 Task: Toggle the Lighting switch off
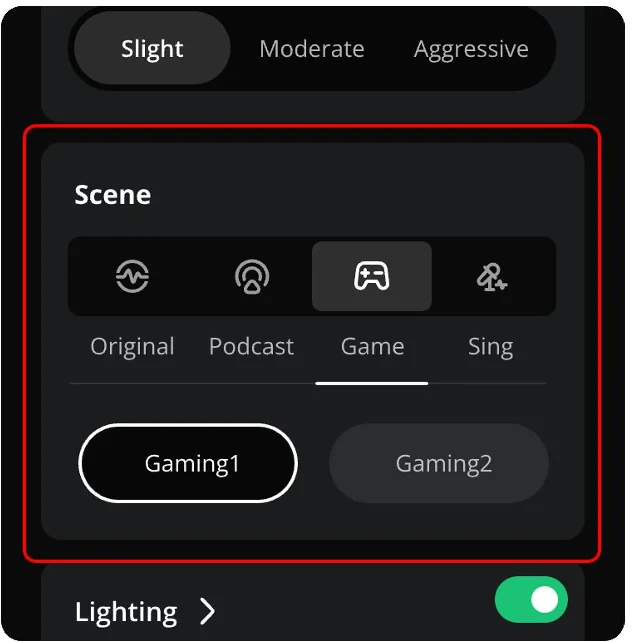tap(531, 600)
